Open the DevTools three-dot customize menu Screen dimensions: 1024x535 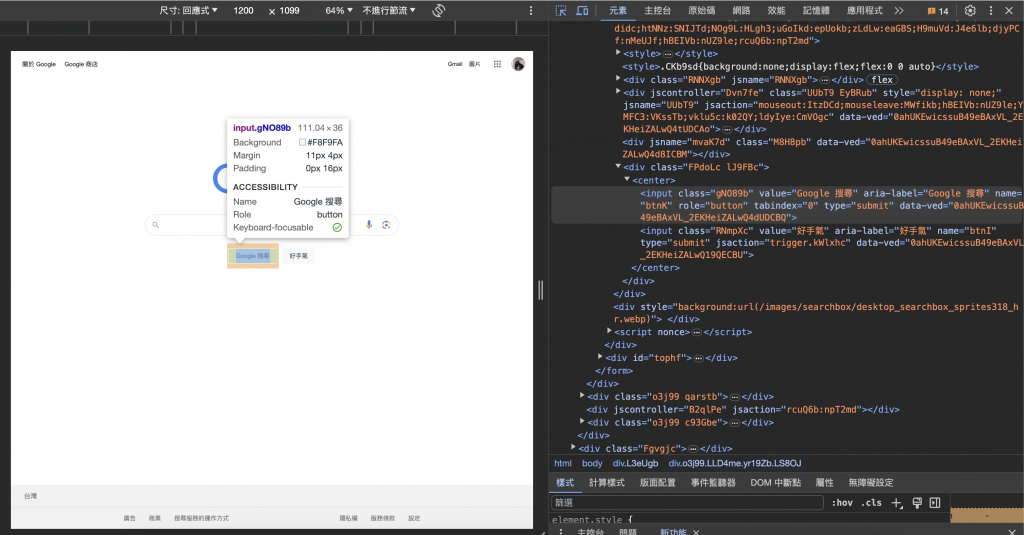pos(991,10)
